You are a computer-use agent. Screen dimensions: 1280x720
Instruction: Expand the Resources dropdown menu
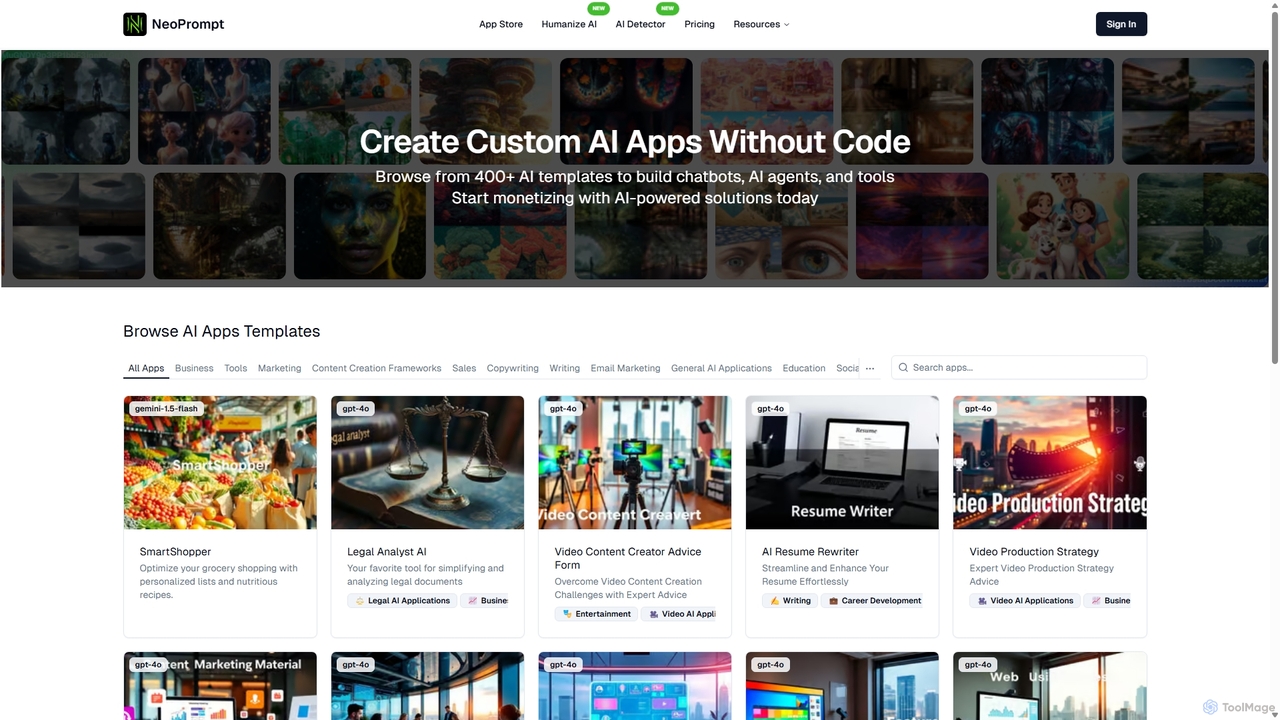tap(761, 24)
